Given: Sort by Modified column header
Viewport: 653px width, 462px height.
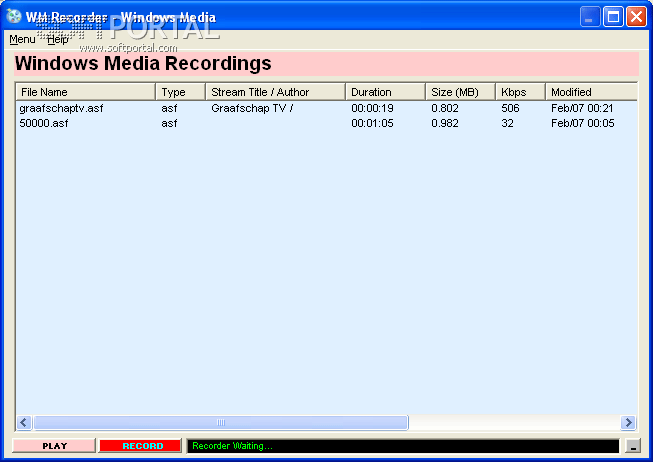Looking at the screenshot, I should coord(591,92).
